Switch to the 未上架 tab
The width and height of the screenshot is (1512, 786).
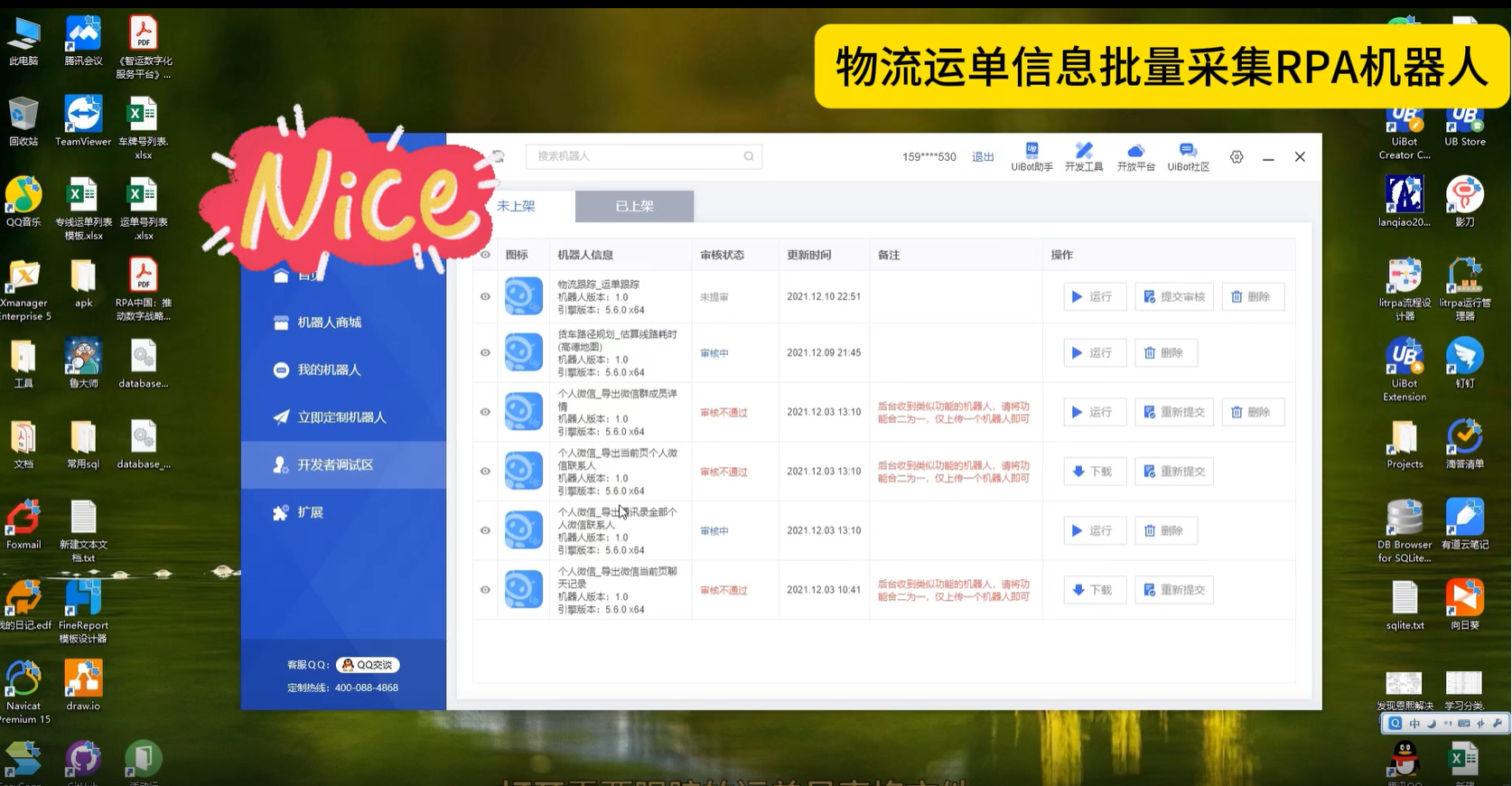[517, 206]
